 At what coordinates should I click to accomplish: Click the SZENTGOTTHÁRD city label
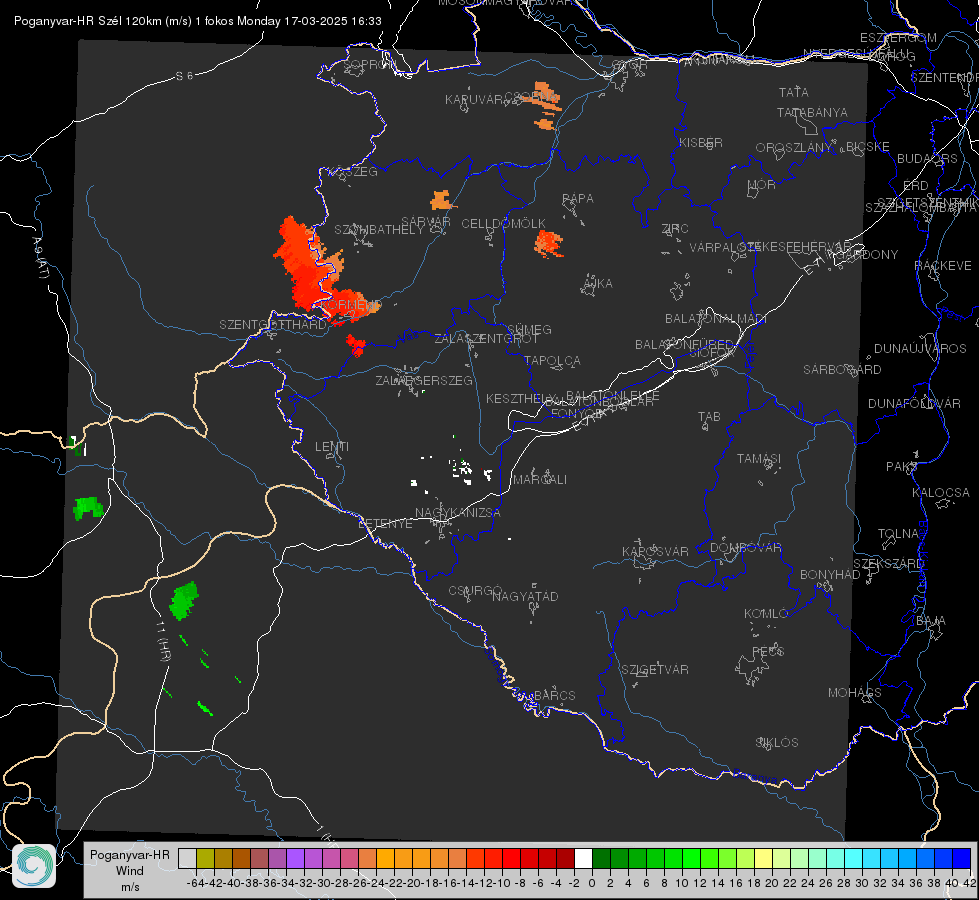[273, 325]
